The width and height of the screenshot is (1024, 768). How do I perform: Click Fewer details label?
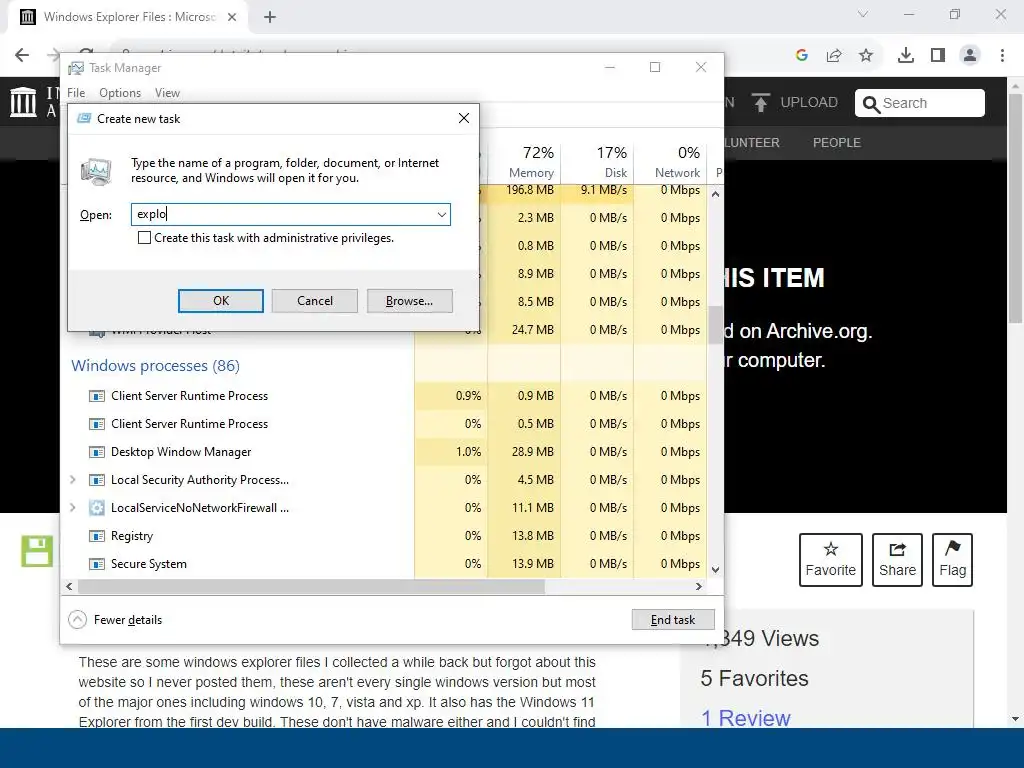(x=128, y=620)
